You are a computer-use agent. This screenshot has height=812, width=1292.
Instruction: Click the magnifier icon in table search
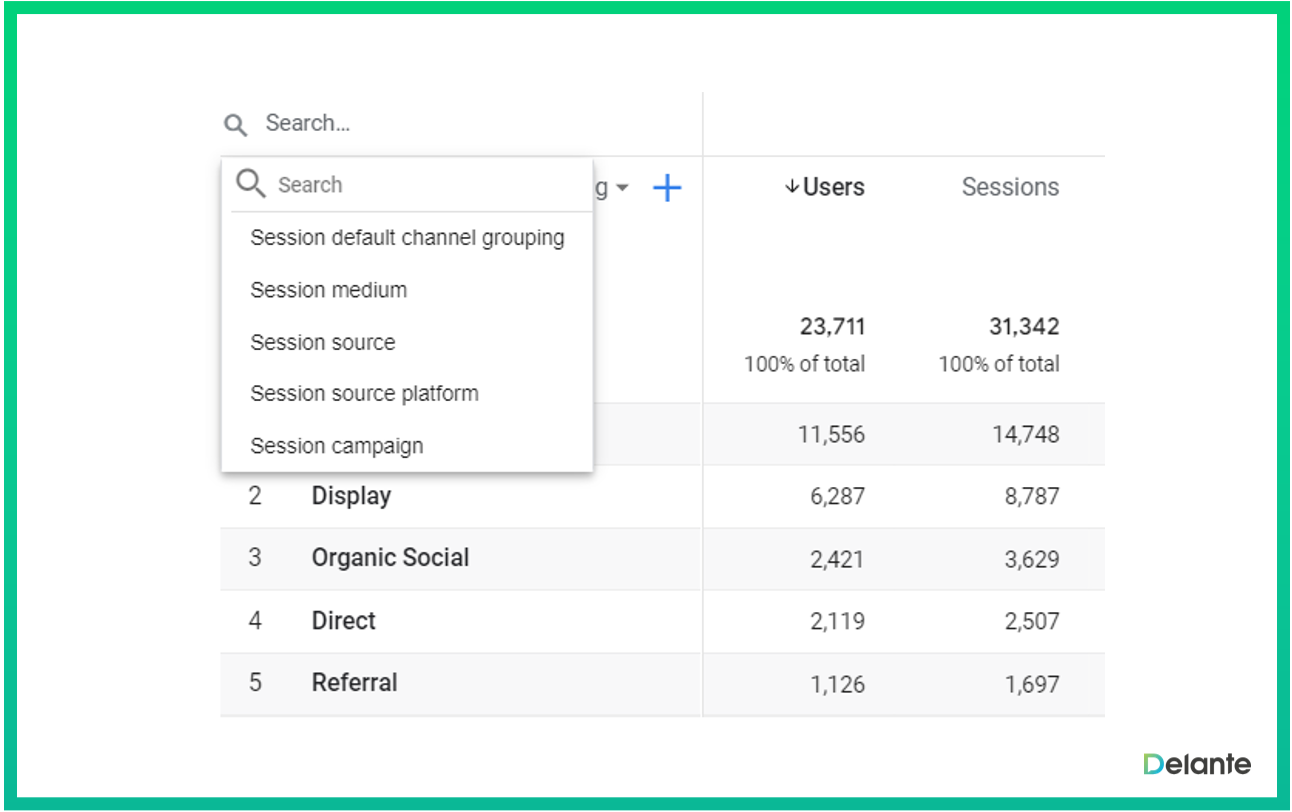[235, 125]
